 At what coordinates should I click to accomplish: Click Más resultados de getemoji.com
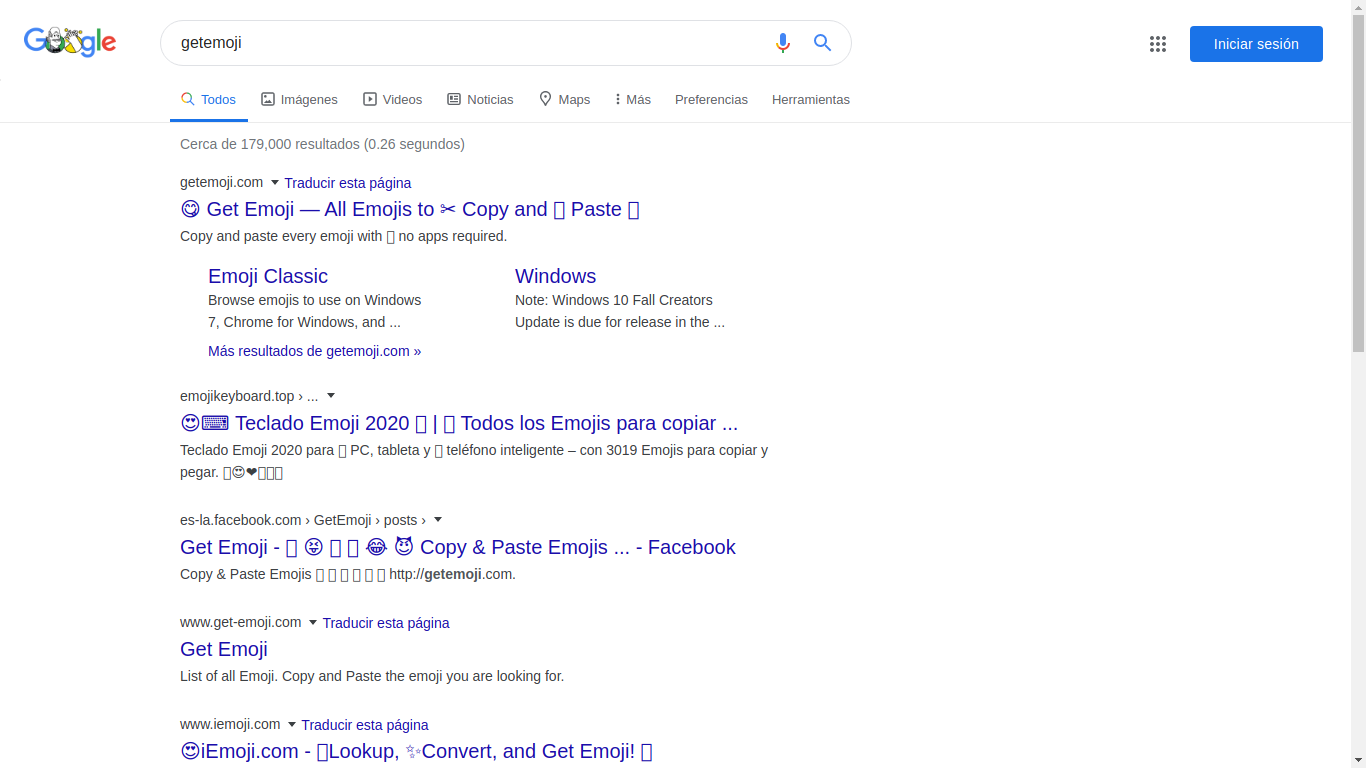click(314, 351)
